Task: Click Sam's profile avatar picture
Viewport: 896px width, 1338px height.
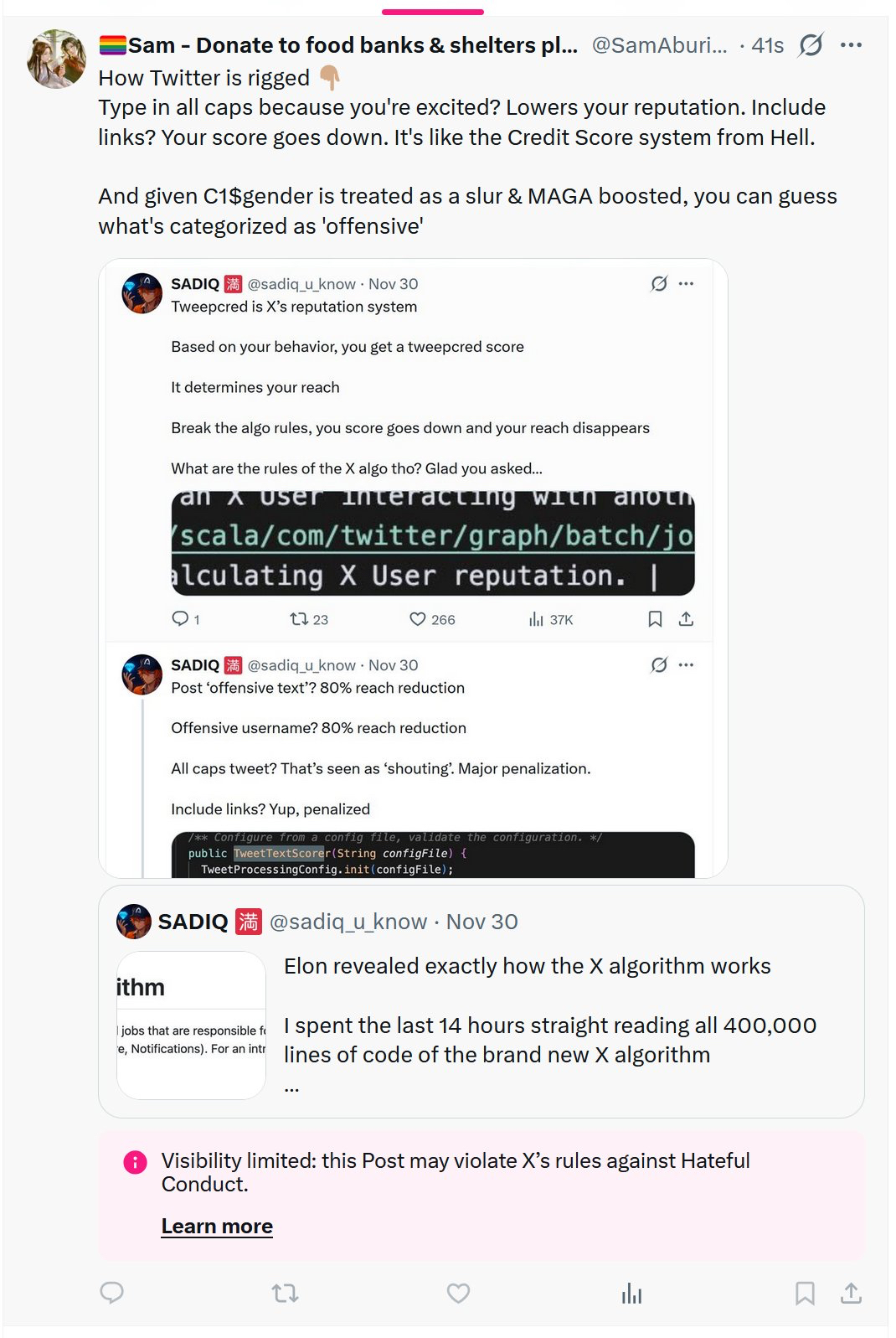Action: (56, 59)
